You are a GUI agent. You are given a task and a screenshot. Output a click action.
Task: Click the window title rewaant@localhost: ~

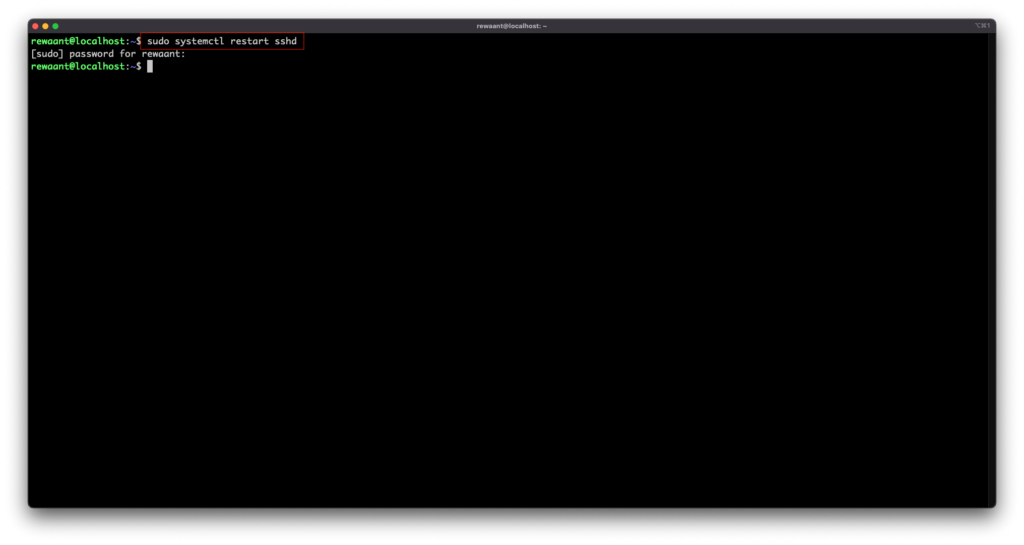pos(511,26)
